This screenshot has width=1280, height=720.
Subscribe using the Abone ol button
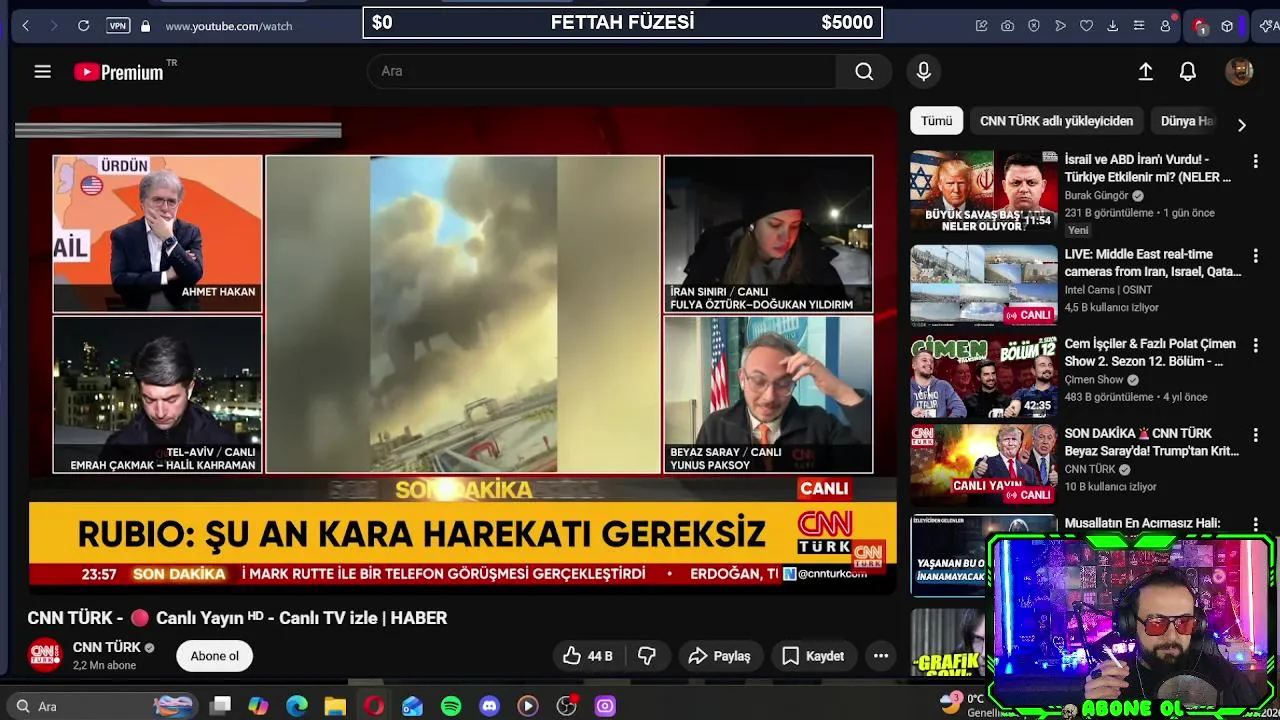point(215,656)
